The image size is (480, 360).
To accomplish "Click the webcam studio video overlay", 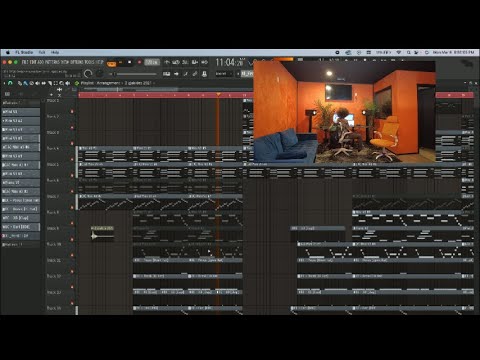I will [344, 112].
